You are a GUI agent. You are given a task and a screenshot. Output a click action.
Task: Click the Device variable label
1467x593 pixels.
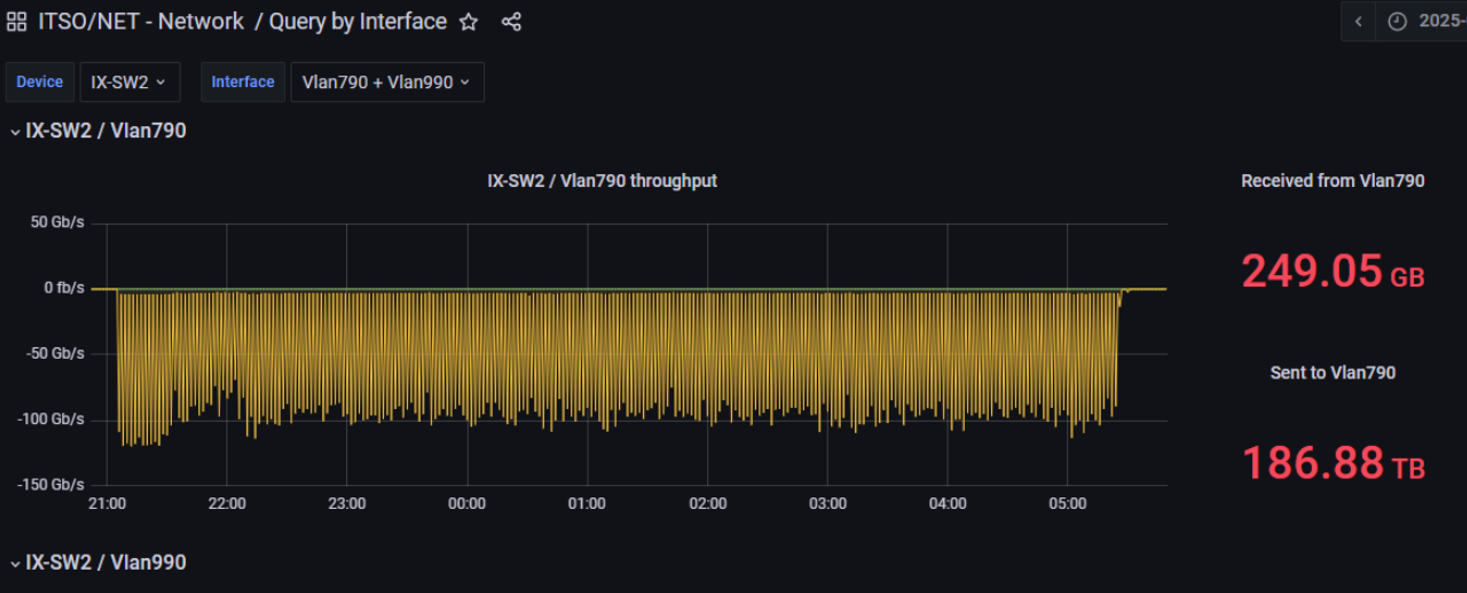pyautogui.click(x=40, y=82)
